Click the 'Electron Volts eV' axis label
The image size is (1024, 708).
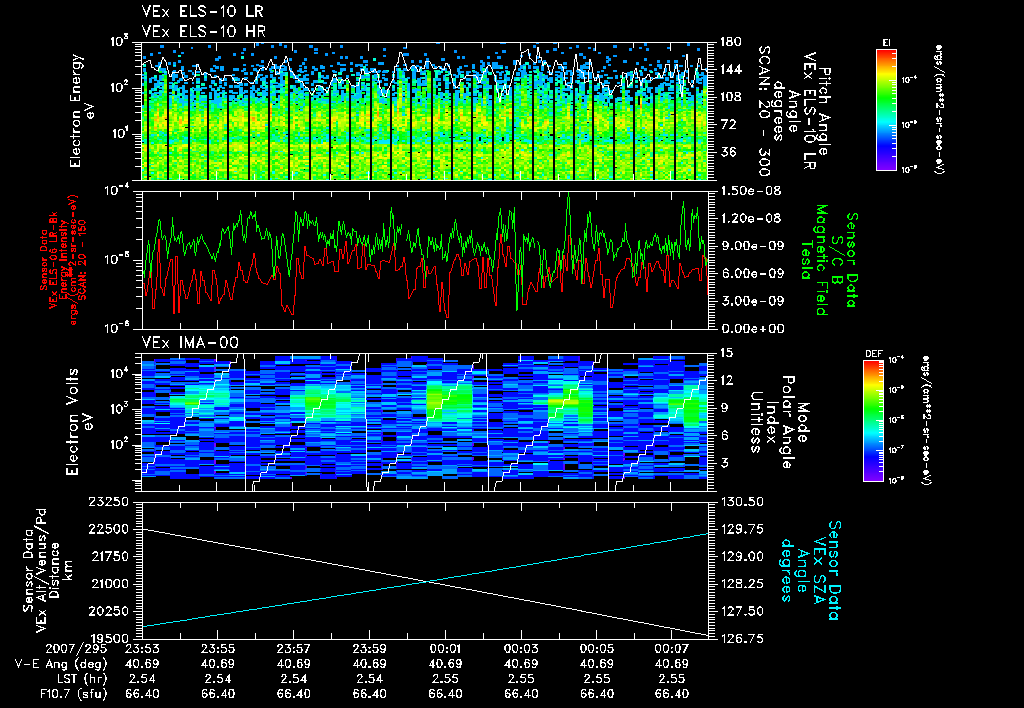(78, 422)
